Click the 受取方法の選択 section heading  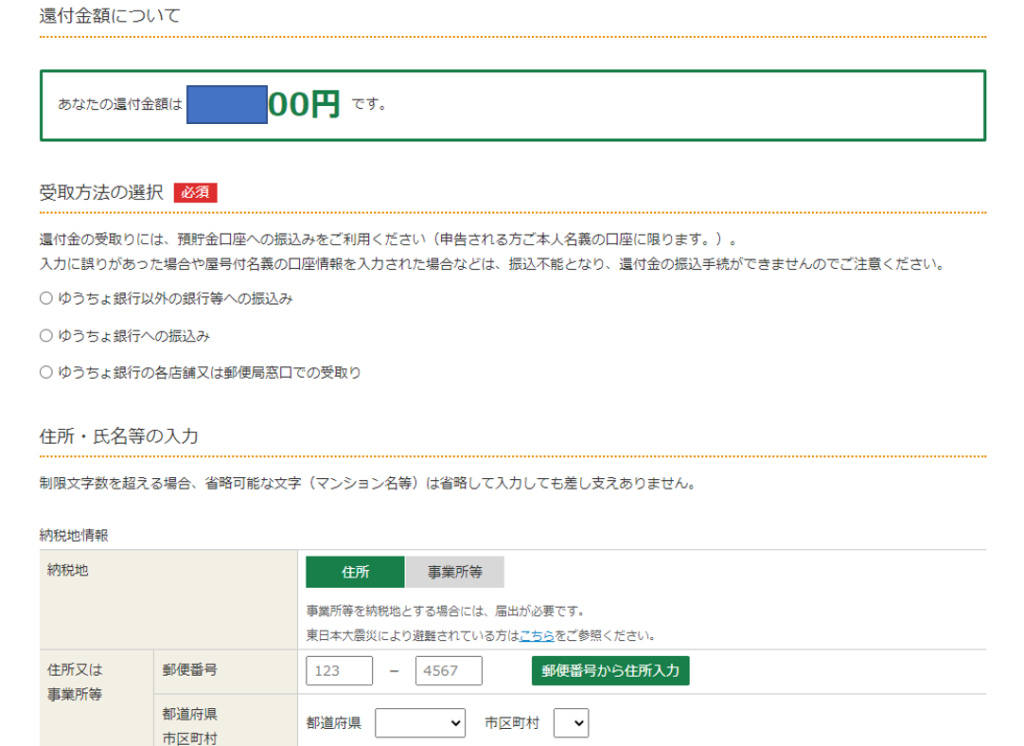tap(101, 193)
